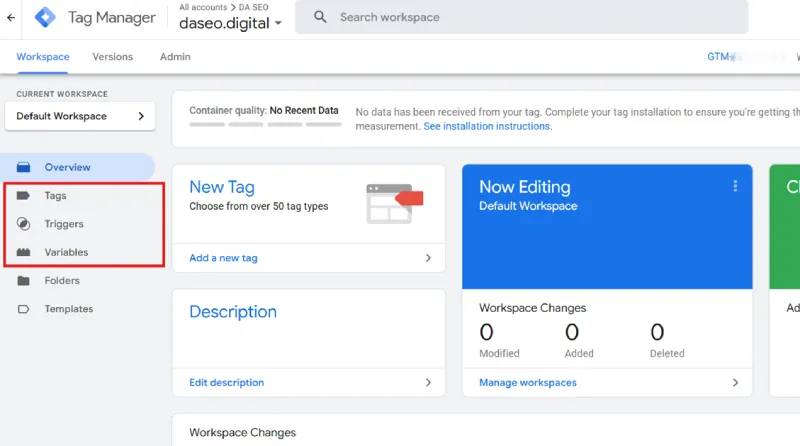800x446 pixels.
Task: Click the Add a new tag link
Action: (x=223, y=258)
